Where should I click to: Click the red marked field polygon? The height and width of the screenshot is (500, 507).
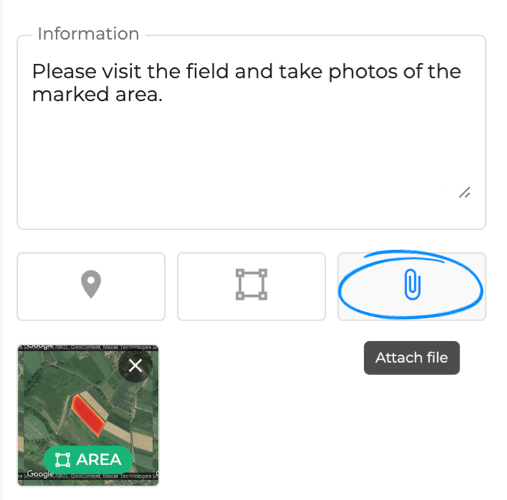point(88,415)
